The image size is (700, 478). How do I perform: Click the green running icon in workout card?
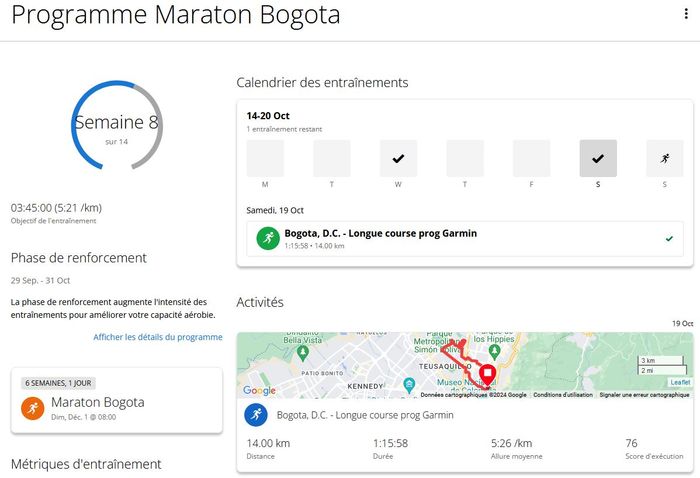267,239
